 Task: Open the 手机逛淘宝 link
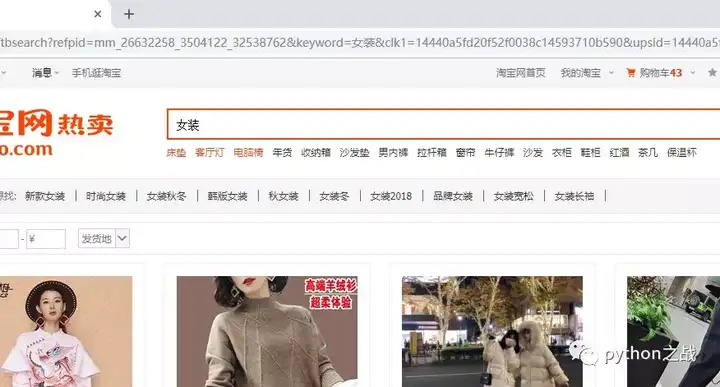[x=96, y=73]
